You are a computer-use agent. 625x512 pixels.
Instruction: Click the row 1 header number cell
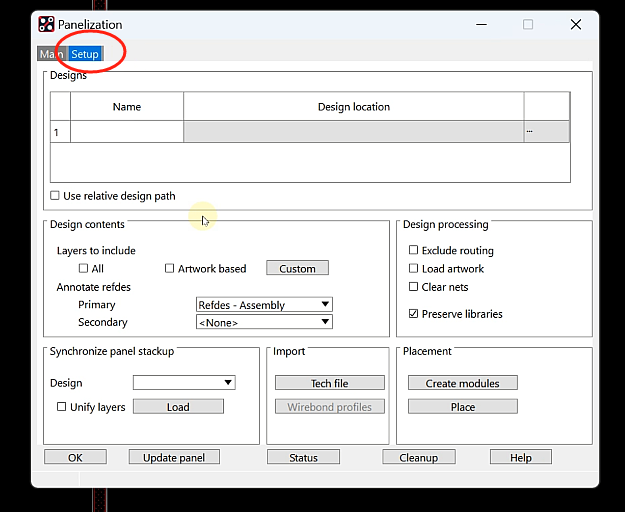point(60,132)
